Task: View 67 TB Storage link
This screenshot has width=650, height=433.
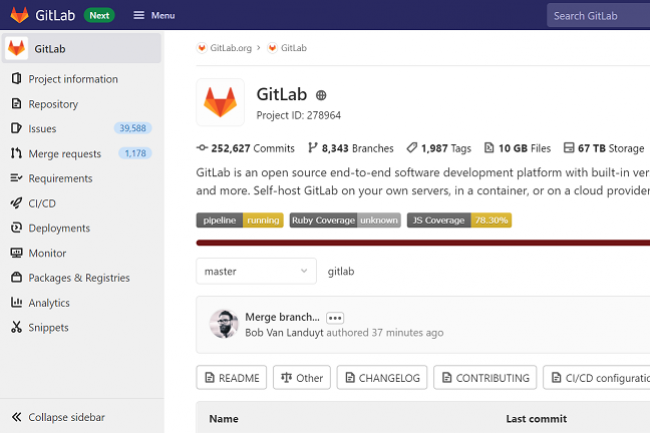Action: point(604,148)
